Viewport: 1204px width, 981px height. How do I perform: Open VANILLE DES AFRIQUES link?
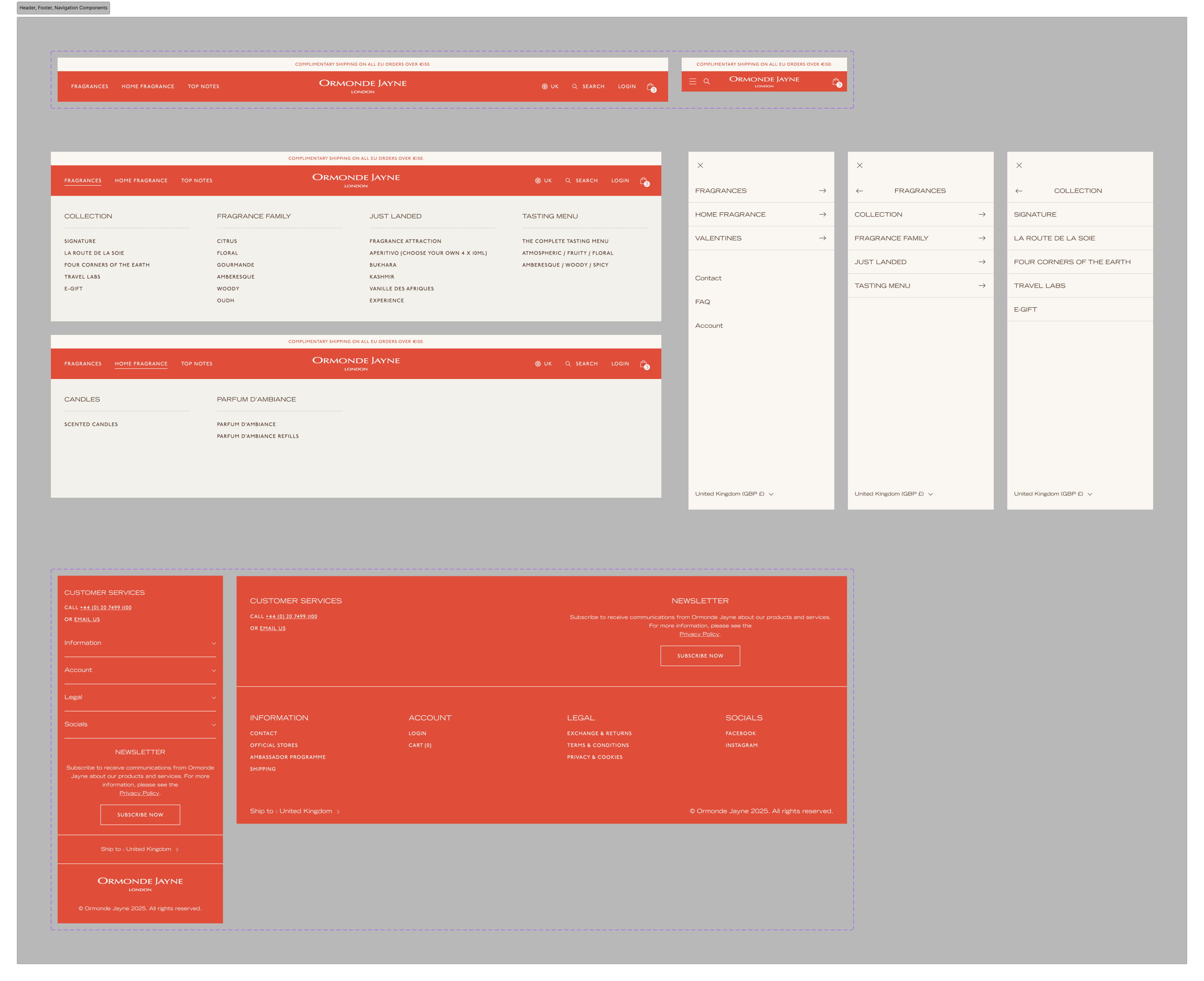(402, 289)
